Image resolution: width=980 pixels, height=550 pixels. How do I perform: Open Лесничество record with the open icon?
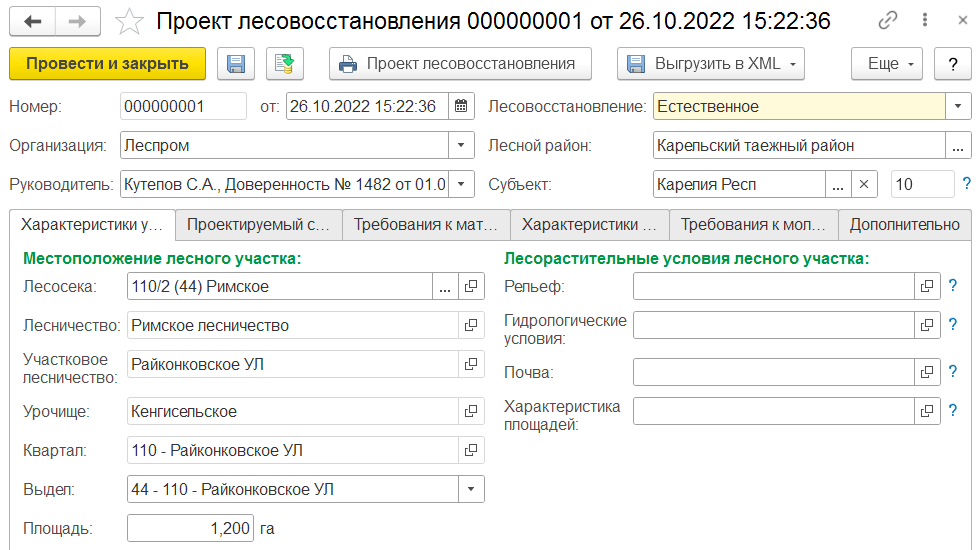[x=471, y=325]
